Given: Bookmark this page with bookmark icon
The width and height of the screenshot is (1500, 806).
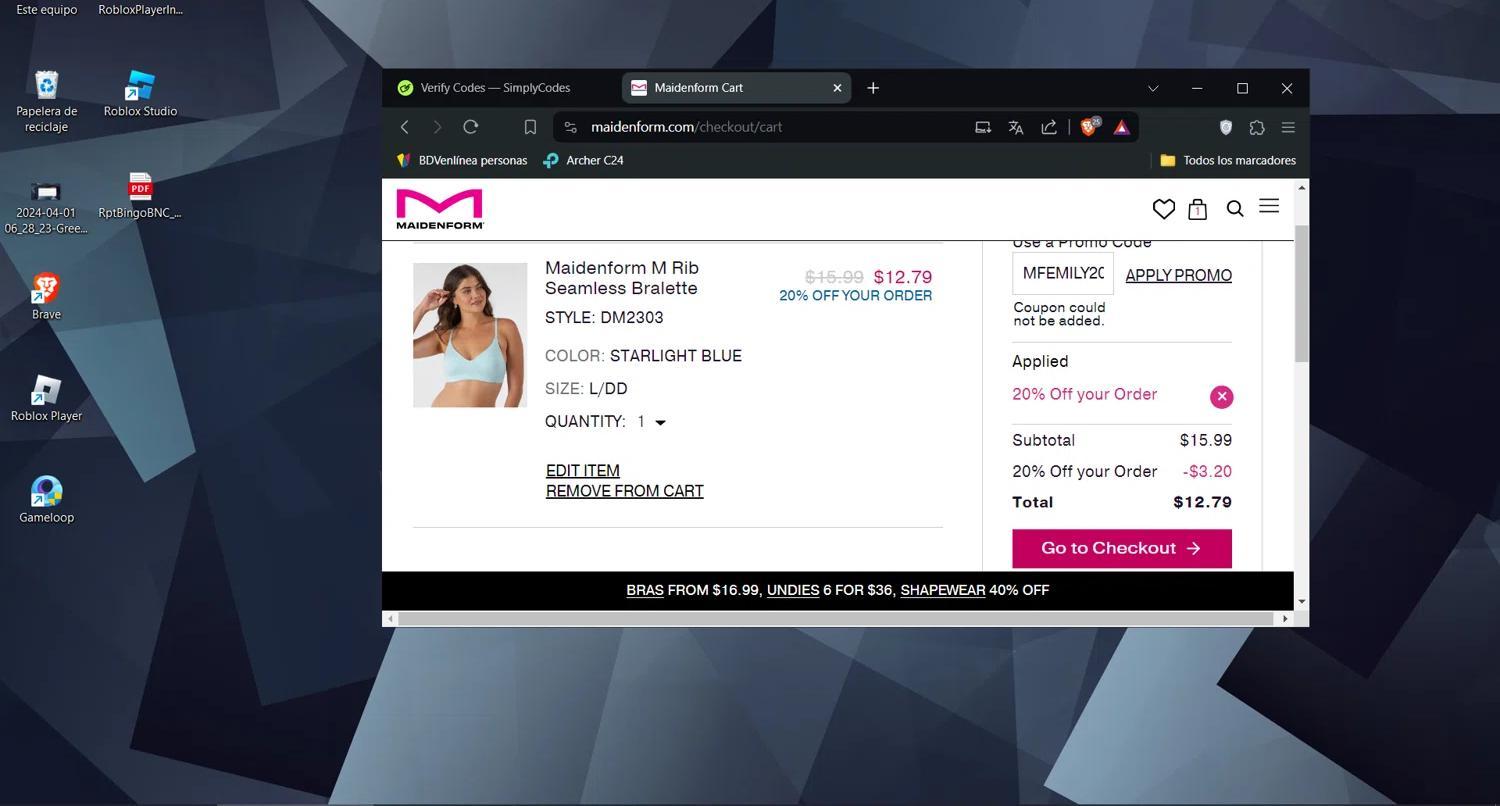Looking at the screenshot, I should 530,127.
